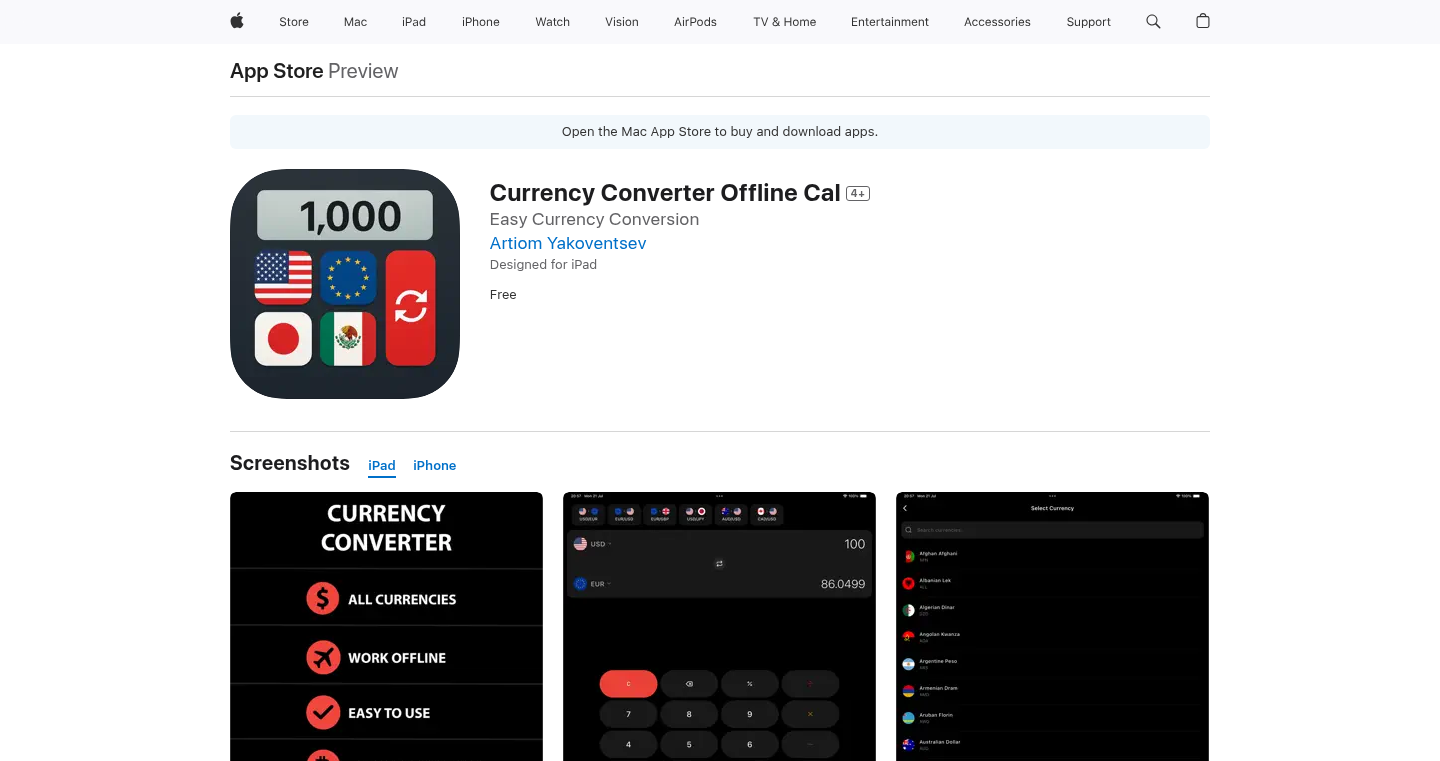1440x761 pixels.
Task: Open the Support menu
Action: pyautogui.click(x=1088, y=22)
